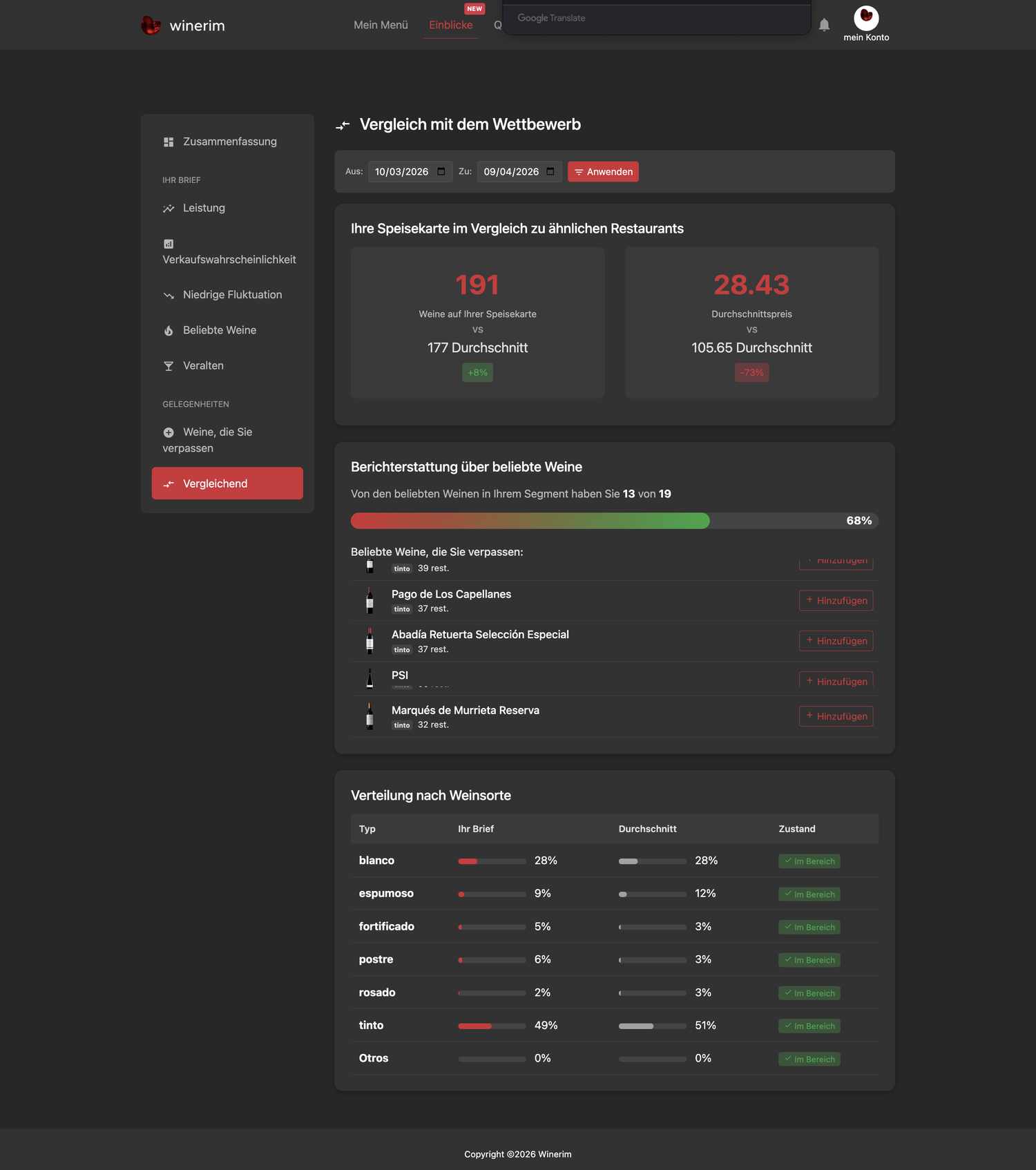
Task: Open mein Konto avatar
Action: (x=866, y=18)
